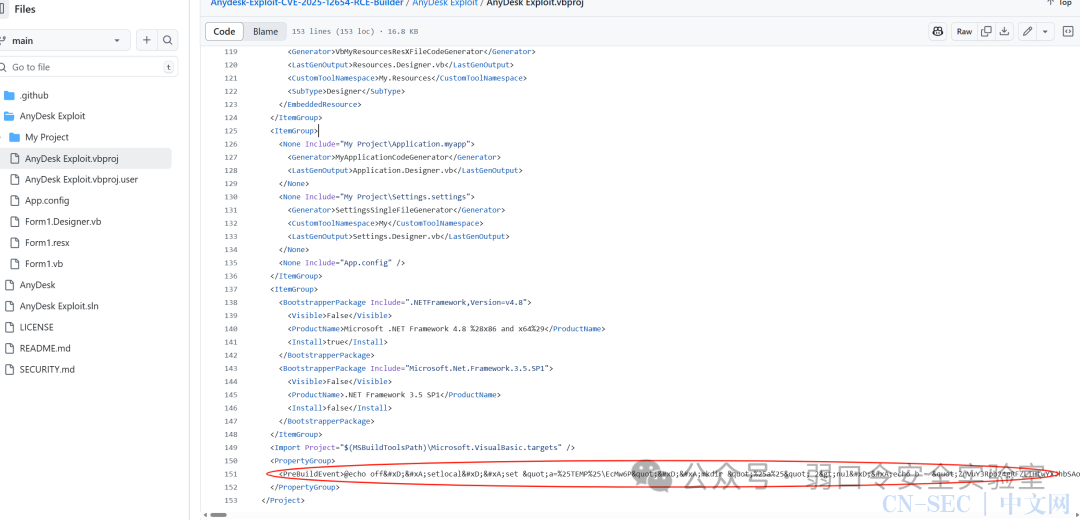The image size is (1080, 520).
Task: Select line number 125
Action: point(231,131)
